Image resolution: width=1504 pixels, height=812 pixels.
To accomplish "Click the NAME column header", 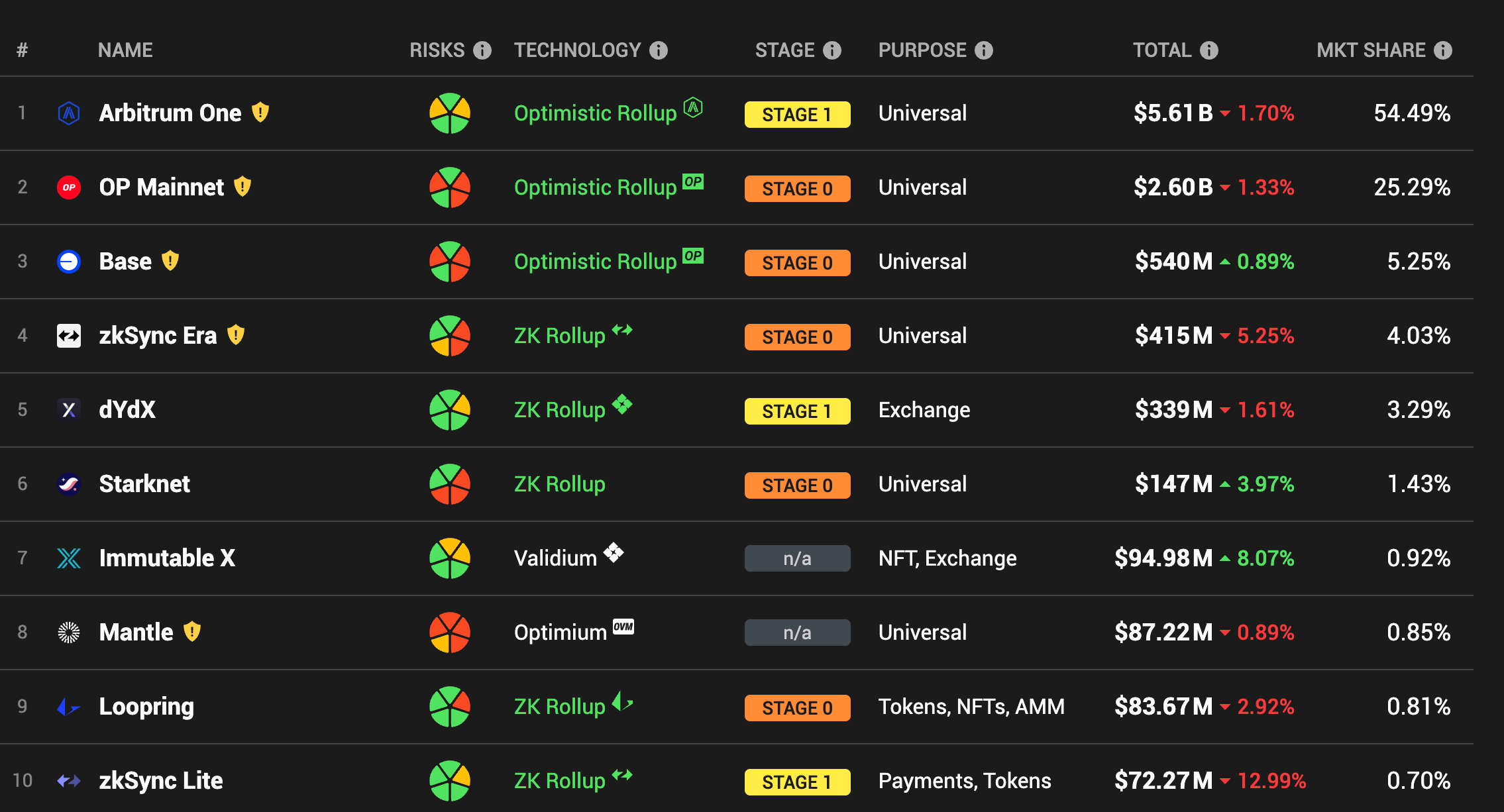I will click(x=125, y=50).
